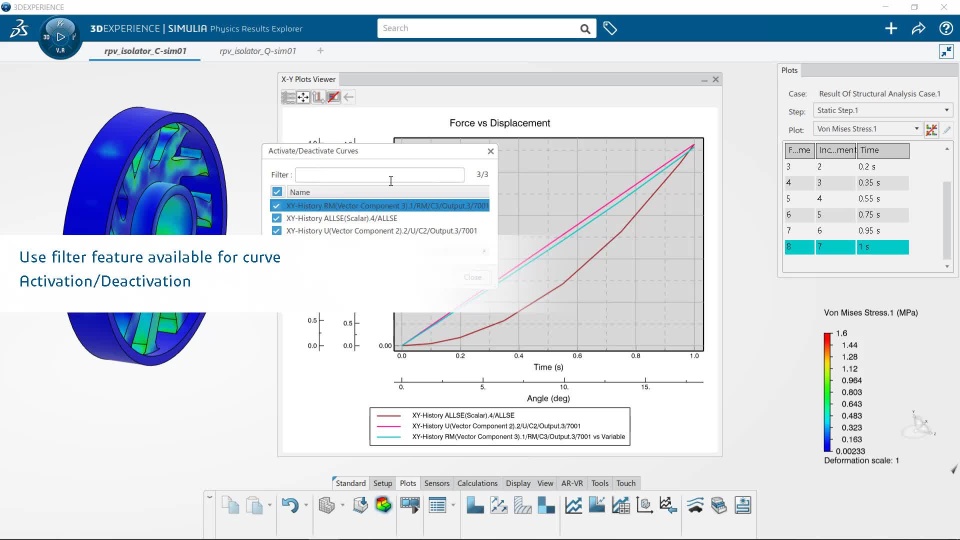Minimize the X-Y Plots Viewer panel
The width and height of the screenshot is (960, 540).
coord(704,80)
